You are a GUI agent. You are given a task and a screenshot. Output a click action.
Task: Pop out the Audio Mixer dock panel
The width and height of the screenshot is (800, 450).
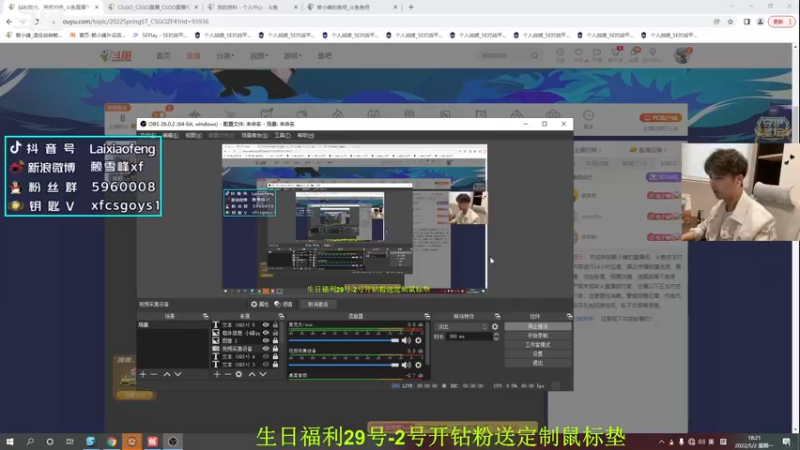(427, 316)
